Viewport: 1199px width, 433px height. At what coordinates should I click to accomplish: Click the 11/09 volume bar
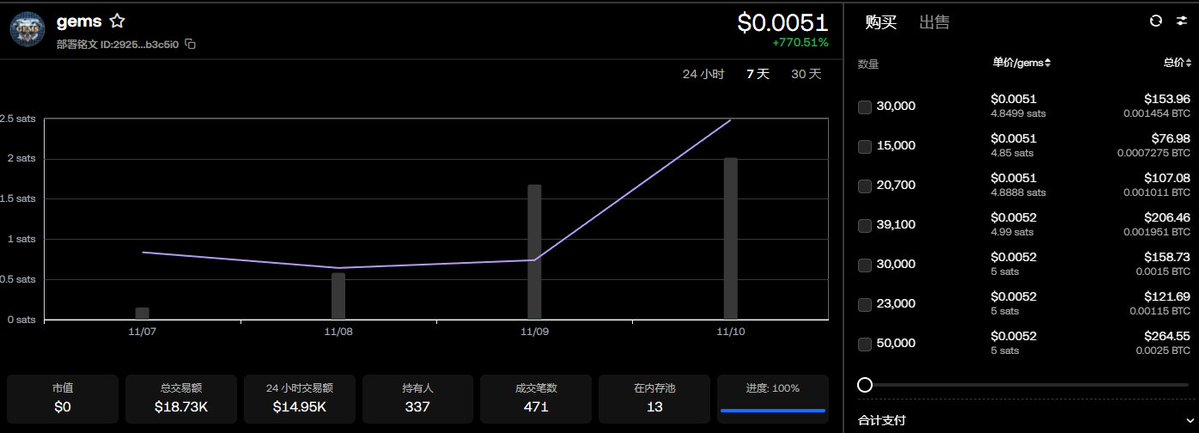click(x=535, y=251)
